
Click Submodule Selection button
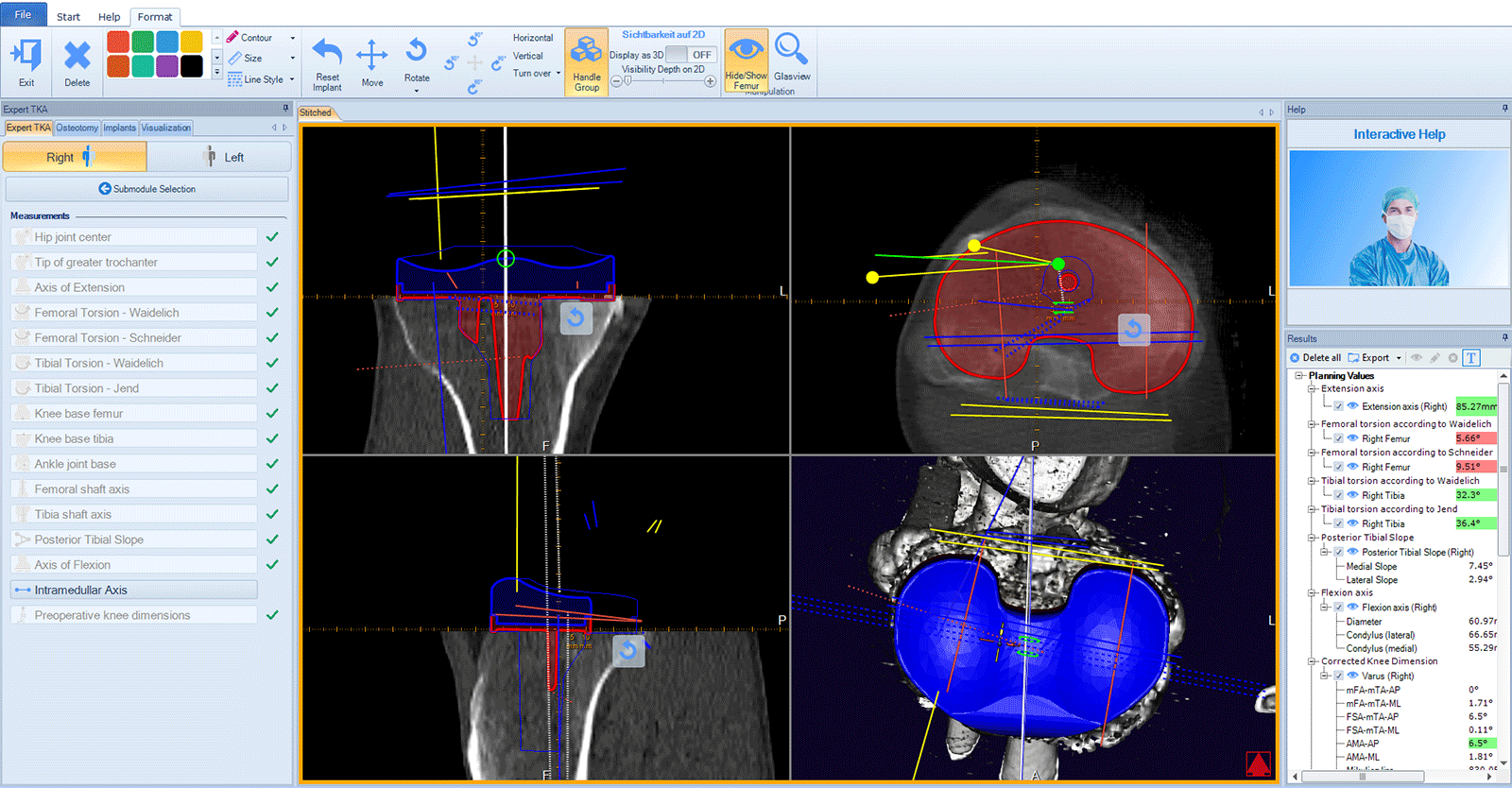click(x=146, y=189)
